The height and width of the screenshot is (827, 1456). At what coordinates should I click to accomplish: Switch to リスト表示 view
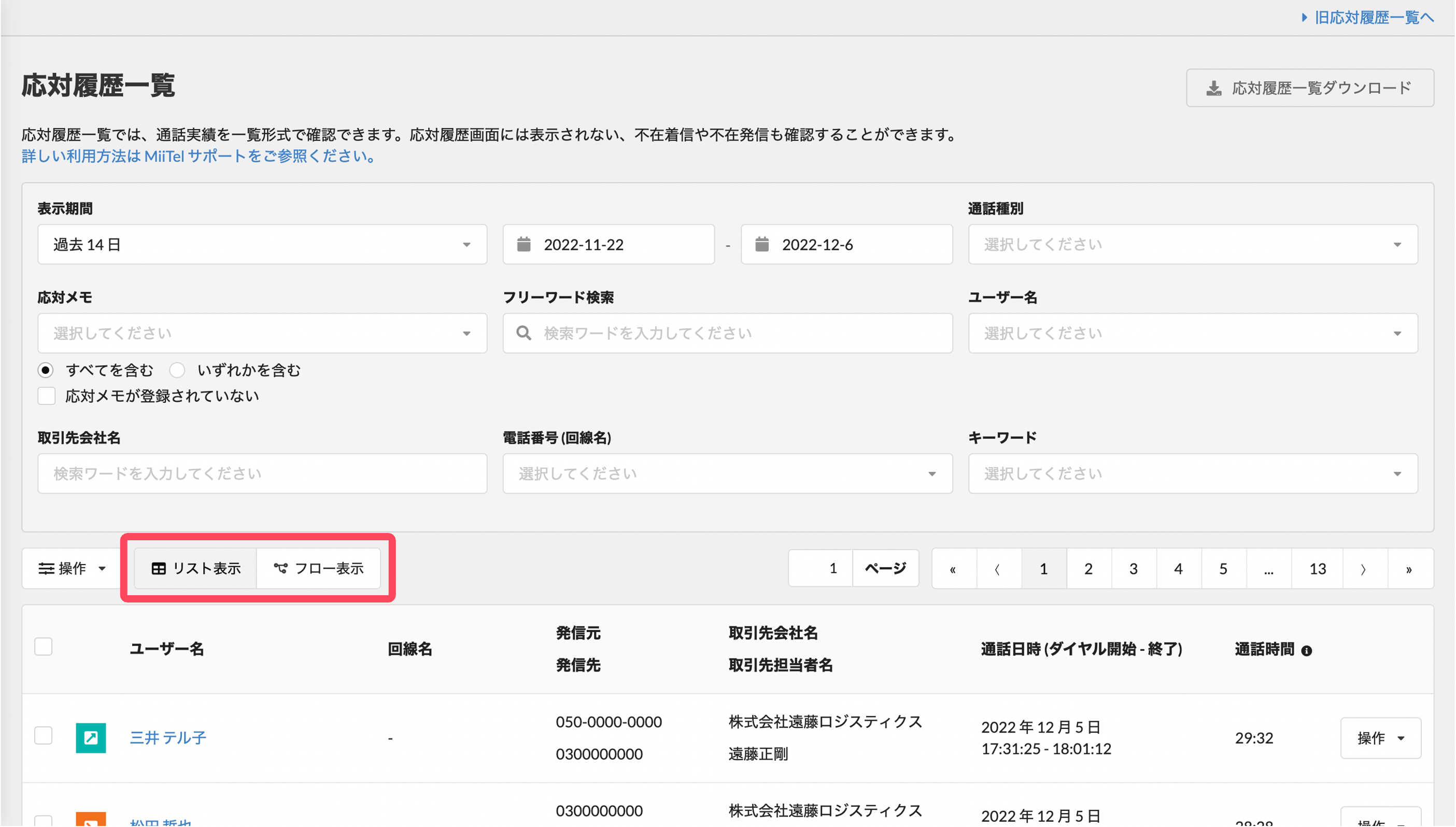tap(196, 569)
